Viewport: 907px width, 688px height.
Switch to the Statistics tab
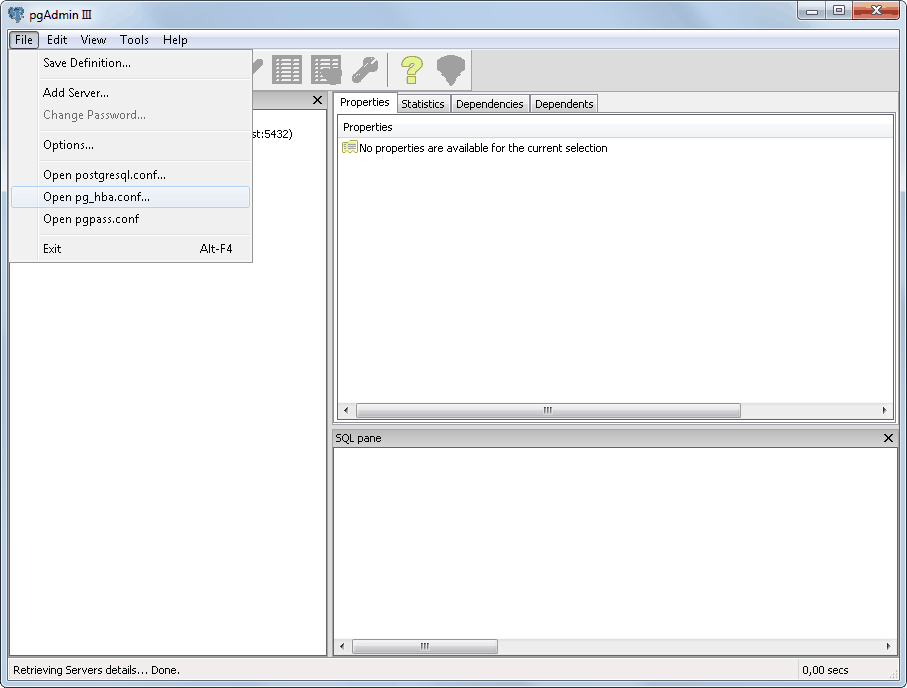pyautogui.click(x=423, y=104)
